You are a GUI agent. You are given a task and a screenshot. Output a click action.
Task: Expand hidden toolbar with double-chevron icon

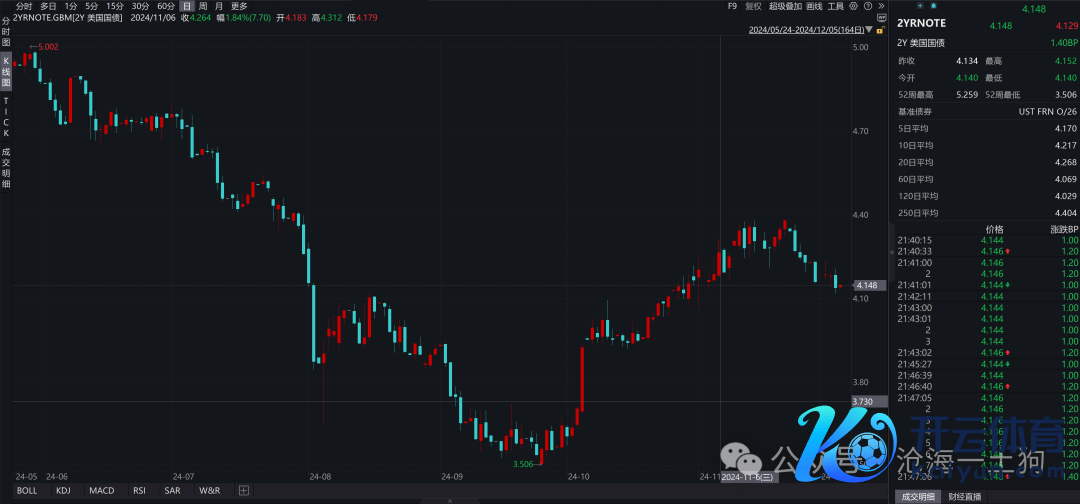(x=879, y=6)
